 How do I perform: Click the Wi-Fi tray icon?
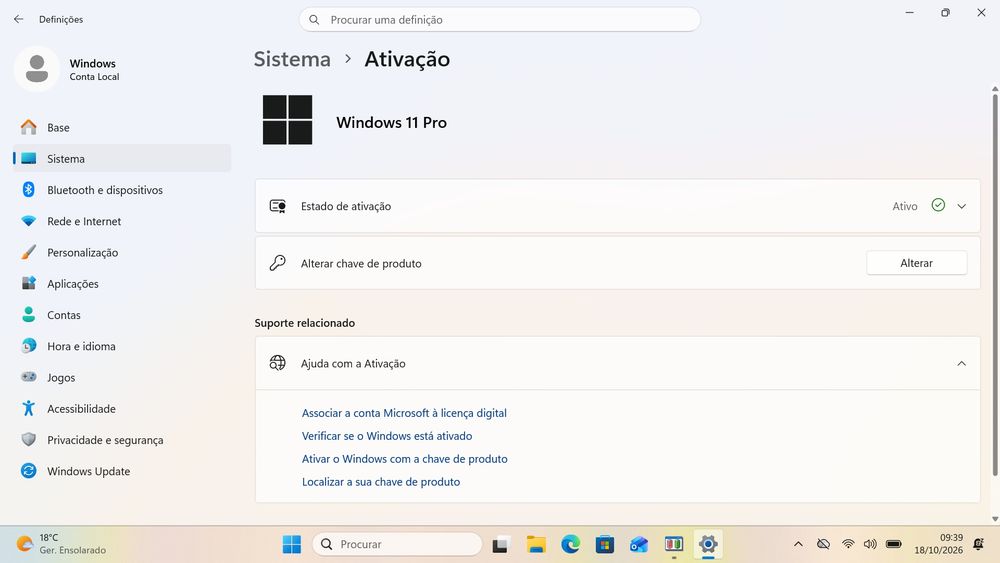pos(848,544)
